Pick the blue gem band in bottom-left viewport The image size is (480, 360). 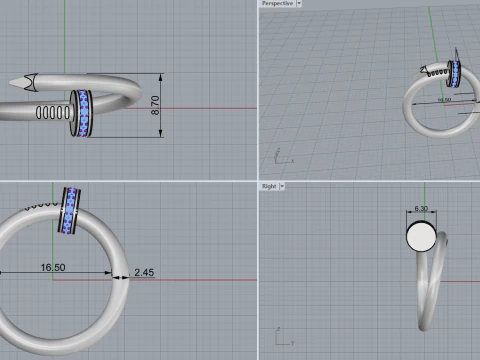click(70, 211)
